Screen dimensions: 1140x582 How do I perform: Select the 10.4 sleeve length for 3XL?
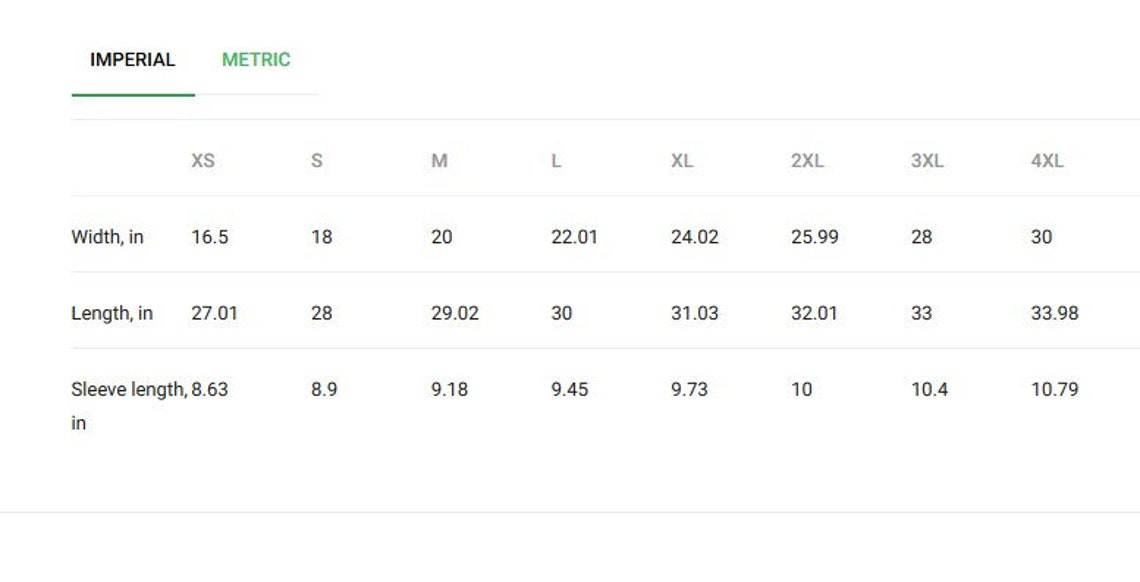coord(930,389)
